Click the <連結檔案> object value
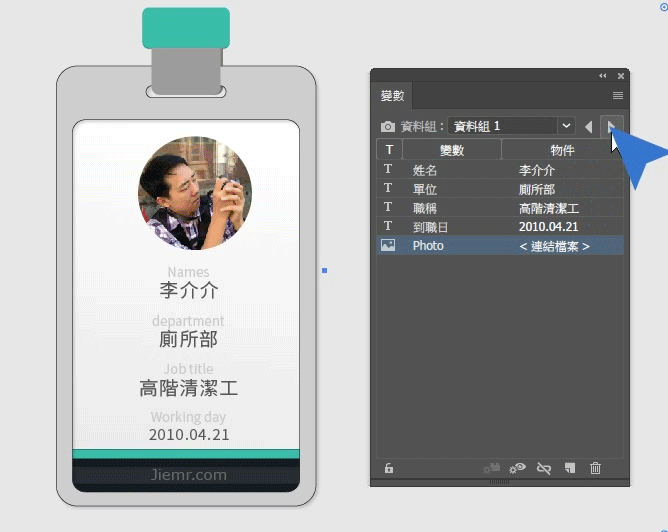The height and width of the screenshot is (532, 668). (554, 246)
